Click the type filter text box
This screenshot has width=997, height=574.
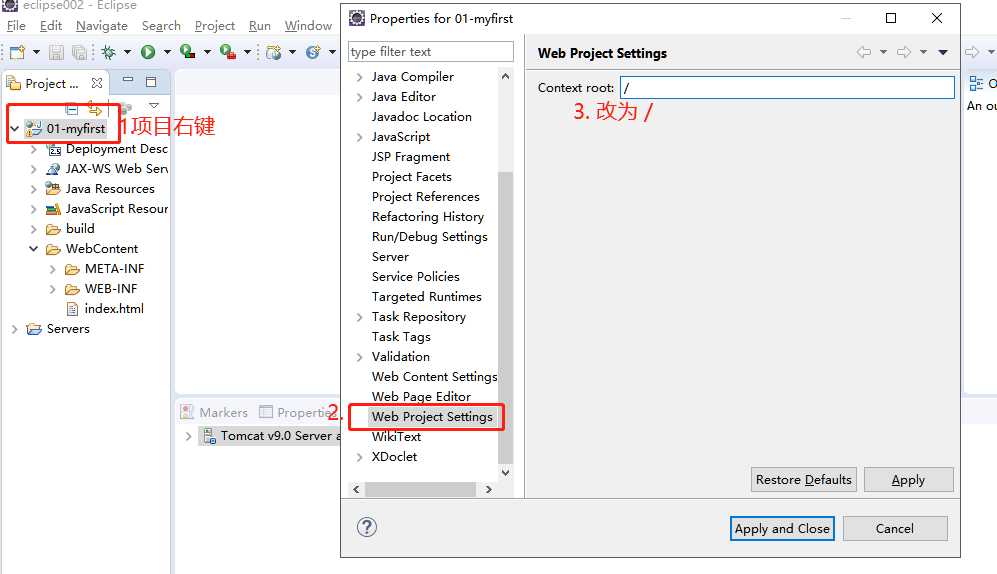coord(430,51)
